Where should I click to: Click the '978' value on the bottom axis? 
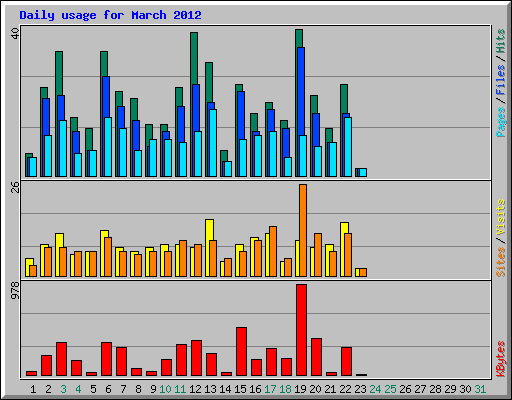tap(15, 290)
